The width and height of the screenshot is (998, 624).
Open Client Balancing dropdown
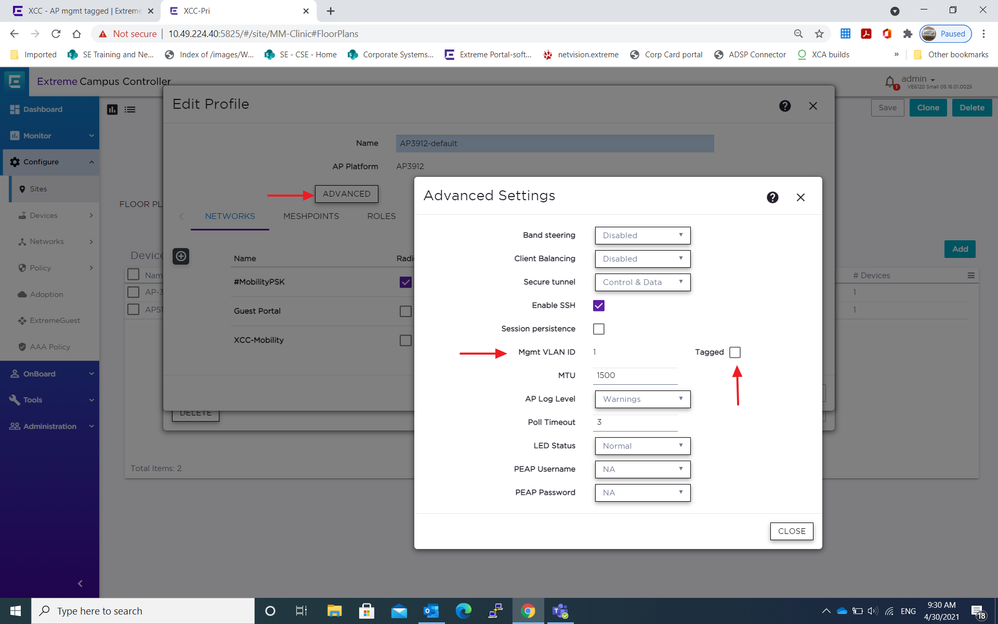coord(642,259)
